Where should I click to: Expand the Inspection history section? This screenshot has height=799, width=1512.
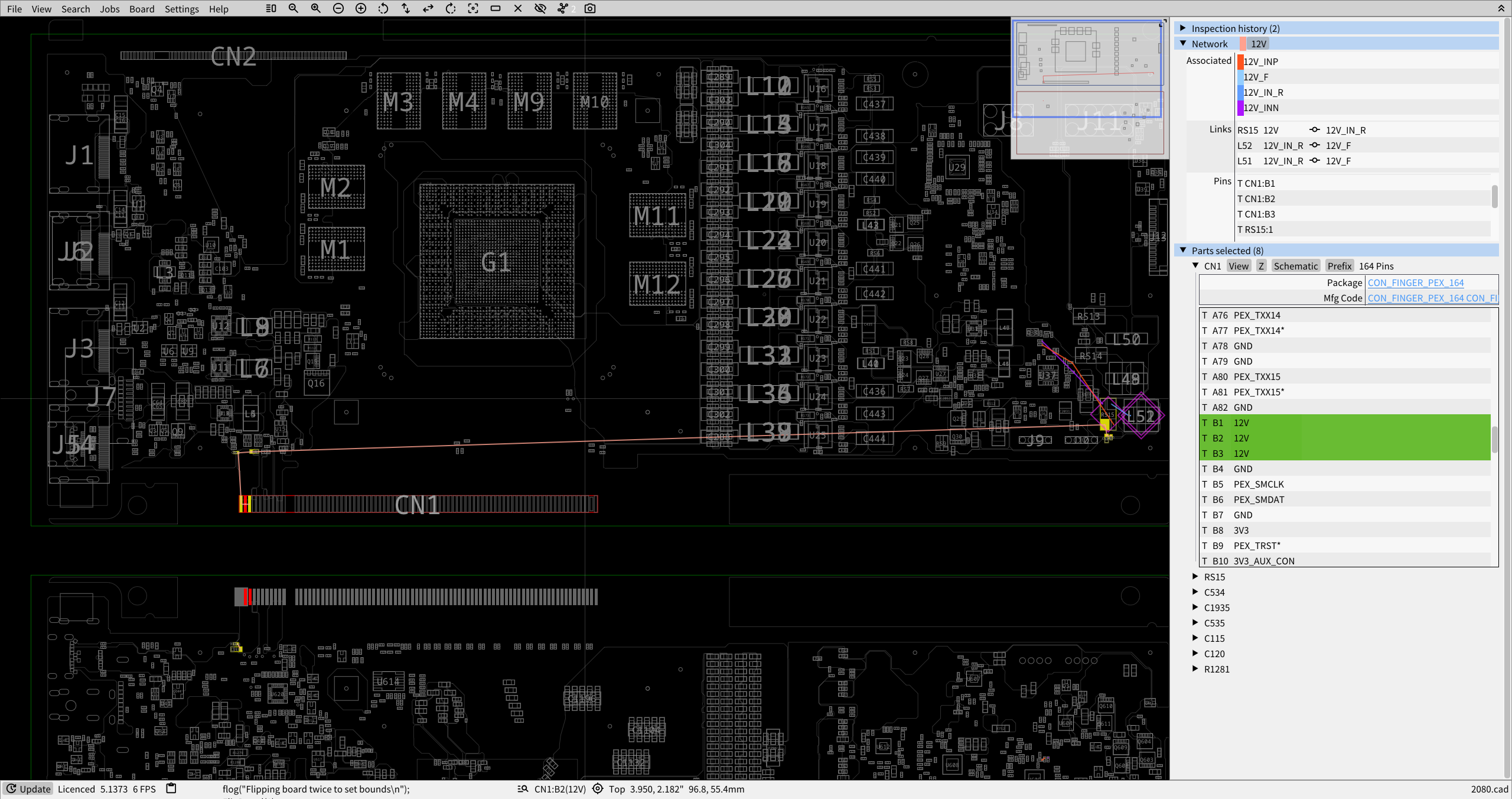click(x=1183, y=28)
